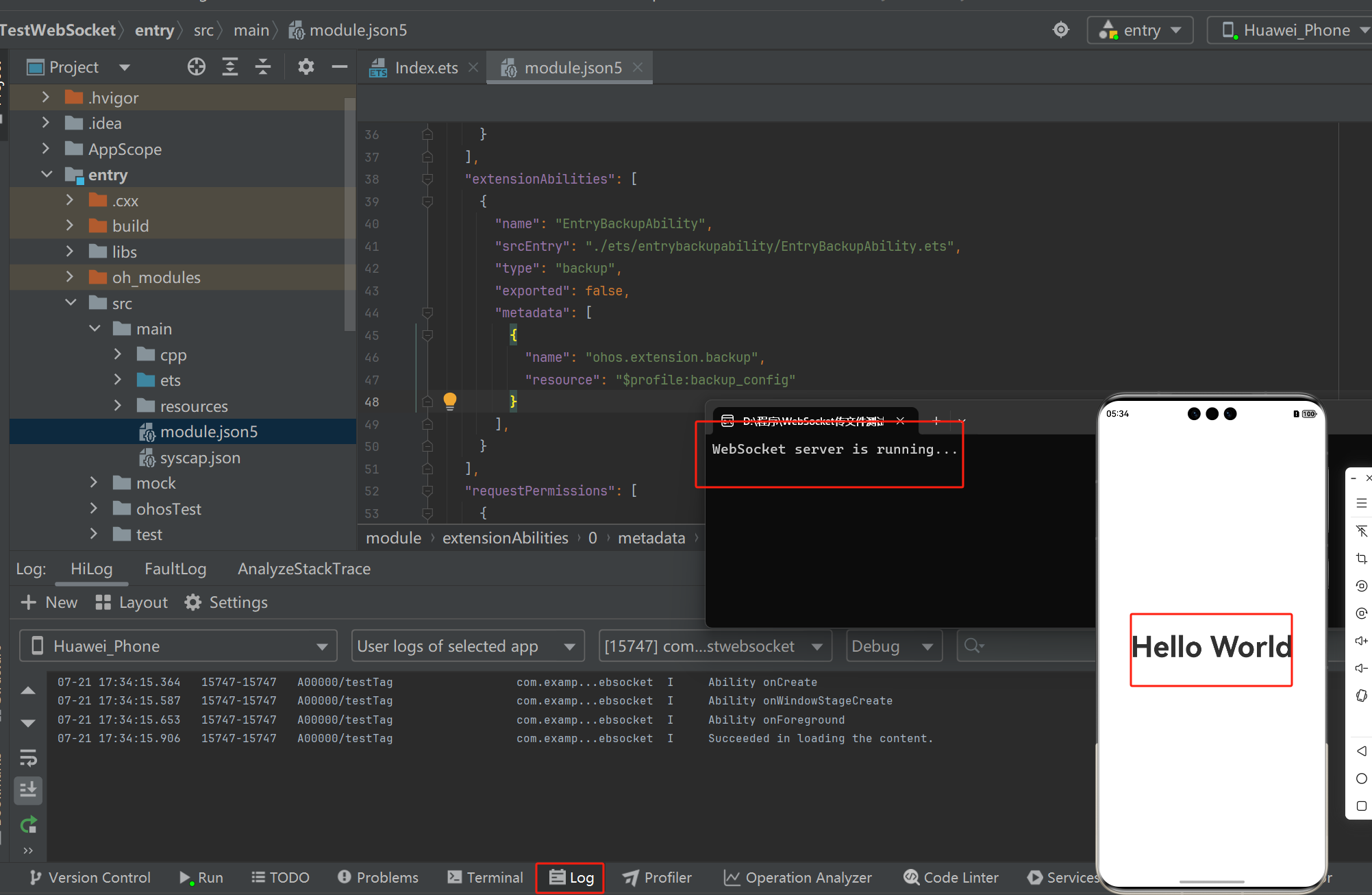1372x895 pixels.
Task: Toggle scroll to end icon in log sidebar
Action: coord(28,790)
